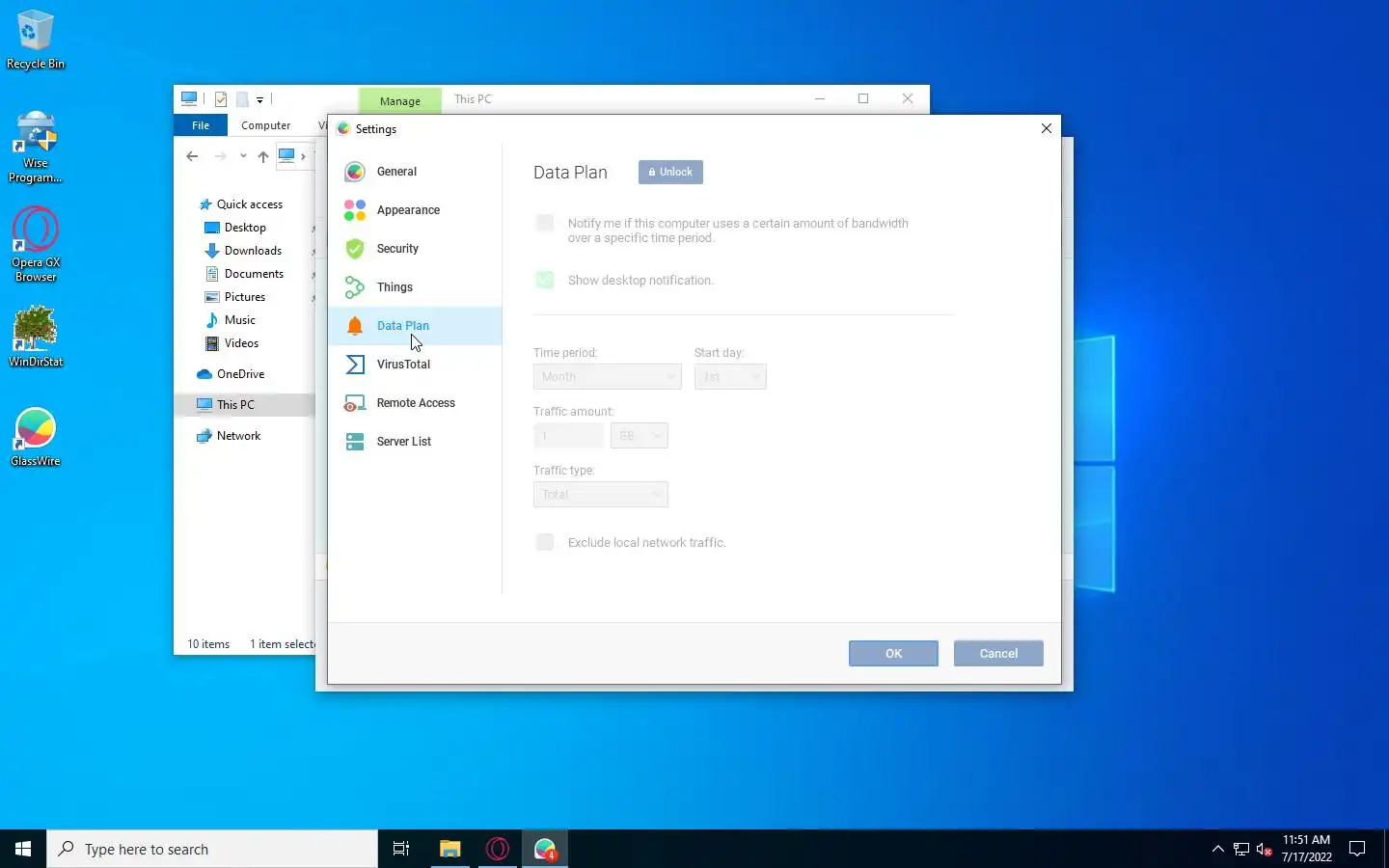Open the General settings section icon
This screenshot has height=868, width=1389.
pyautogui.click(x=355, y=172)
